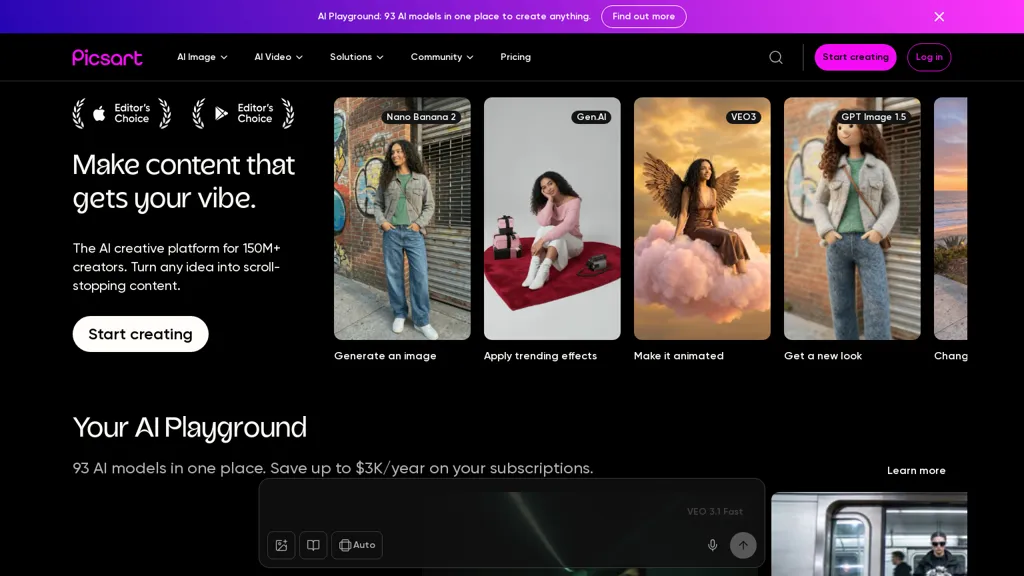Close the AI Playground announcement banner
Image resolution: width=1024 pixels, height=576 pixels.
pos(938,17)
